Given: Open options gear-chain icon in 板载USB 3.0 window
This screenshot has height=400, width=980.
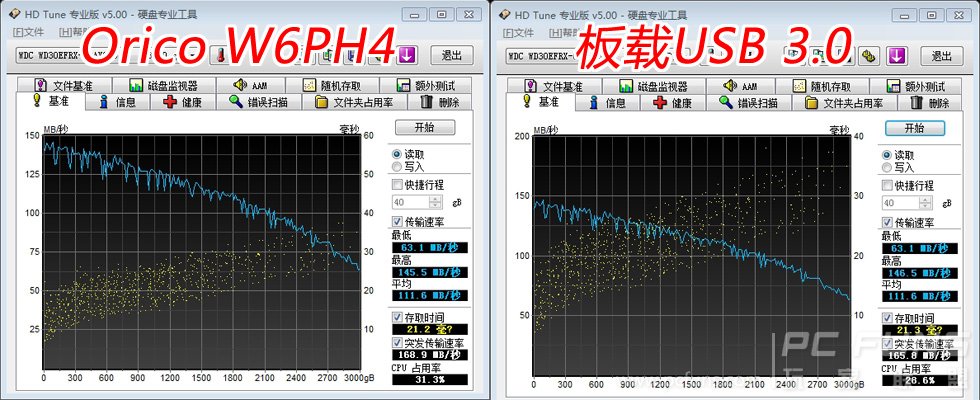Looking at the screenshot, I should click(x=868, y=55).
